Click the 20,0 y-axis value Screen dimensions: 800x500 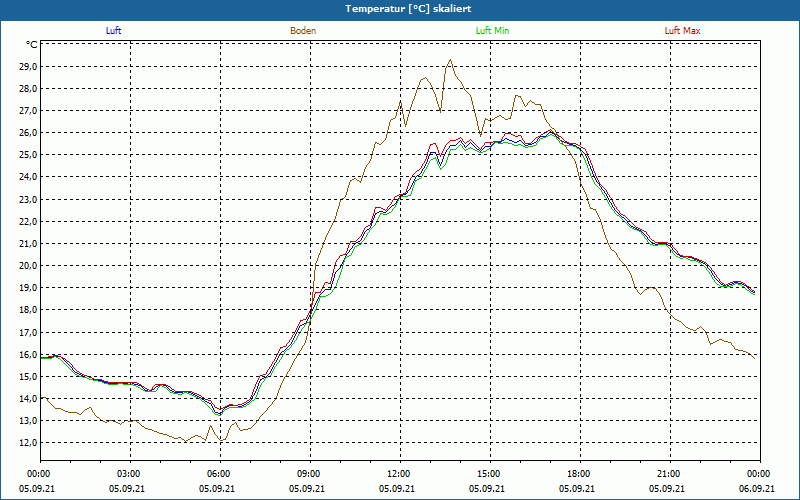pyautogui.click(x=28, y=266)
